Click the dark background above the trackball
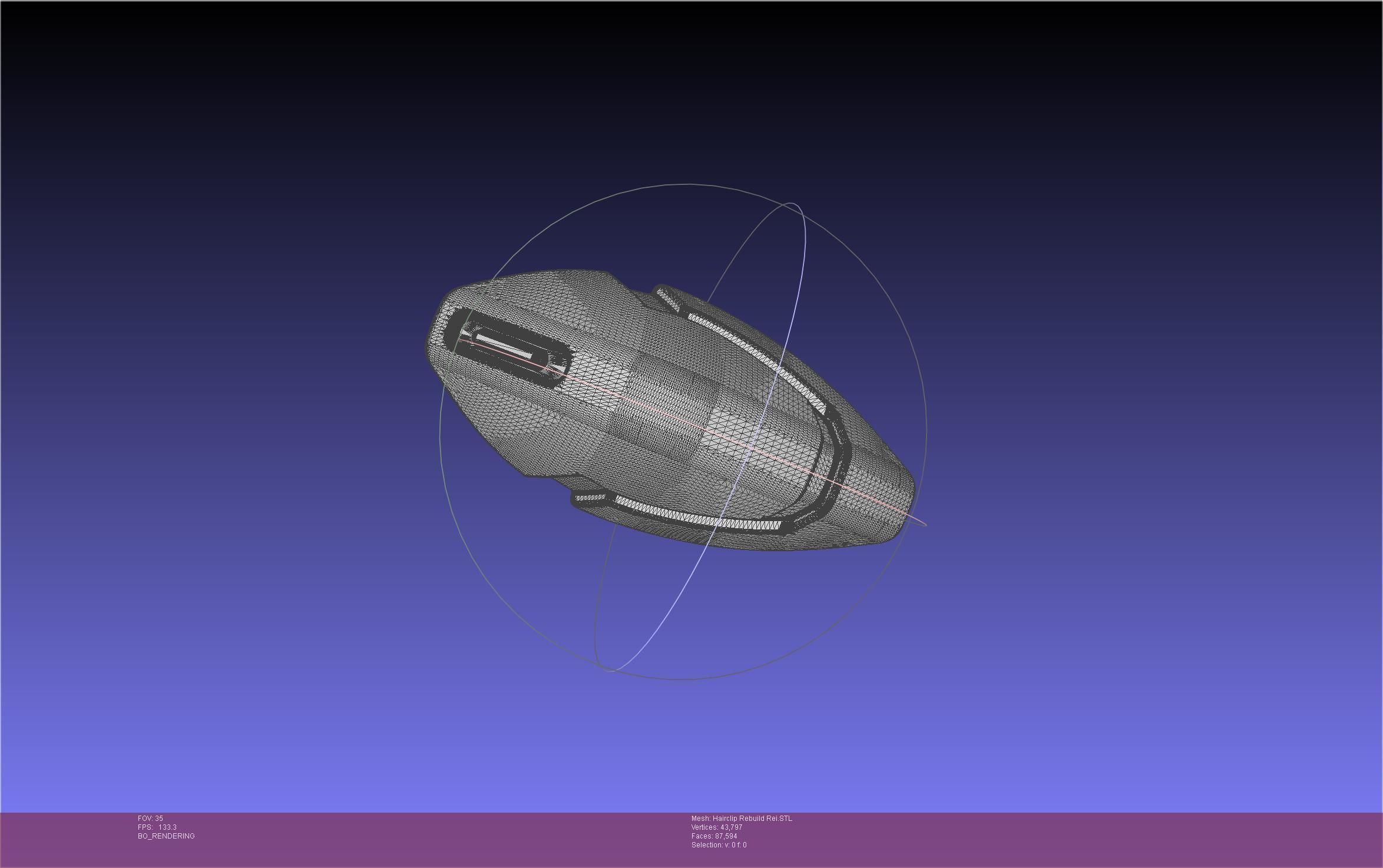This screenshot has width=1383, height=868. (683, 88)
